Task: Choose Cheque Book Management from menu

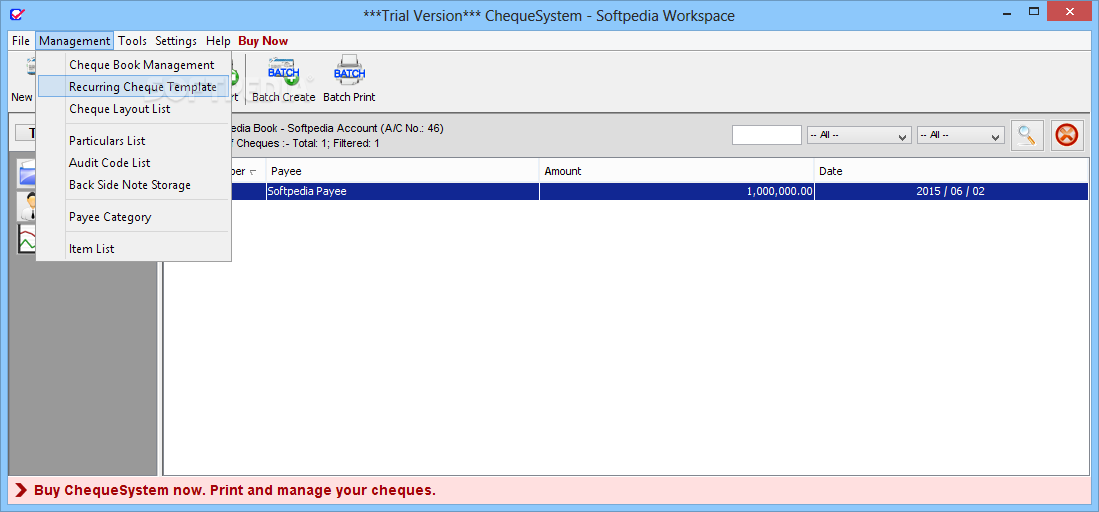Action: (x=133, y=65)
